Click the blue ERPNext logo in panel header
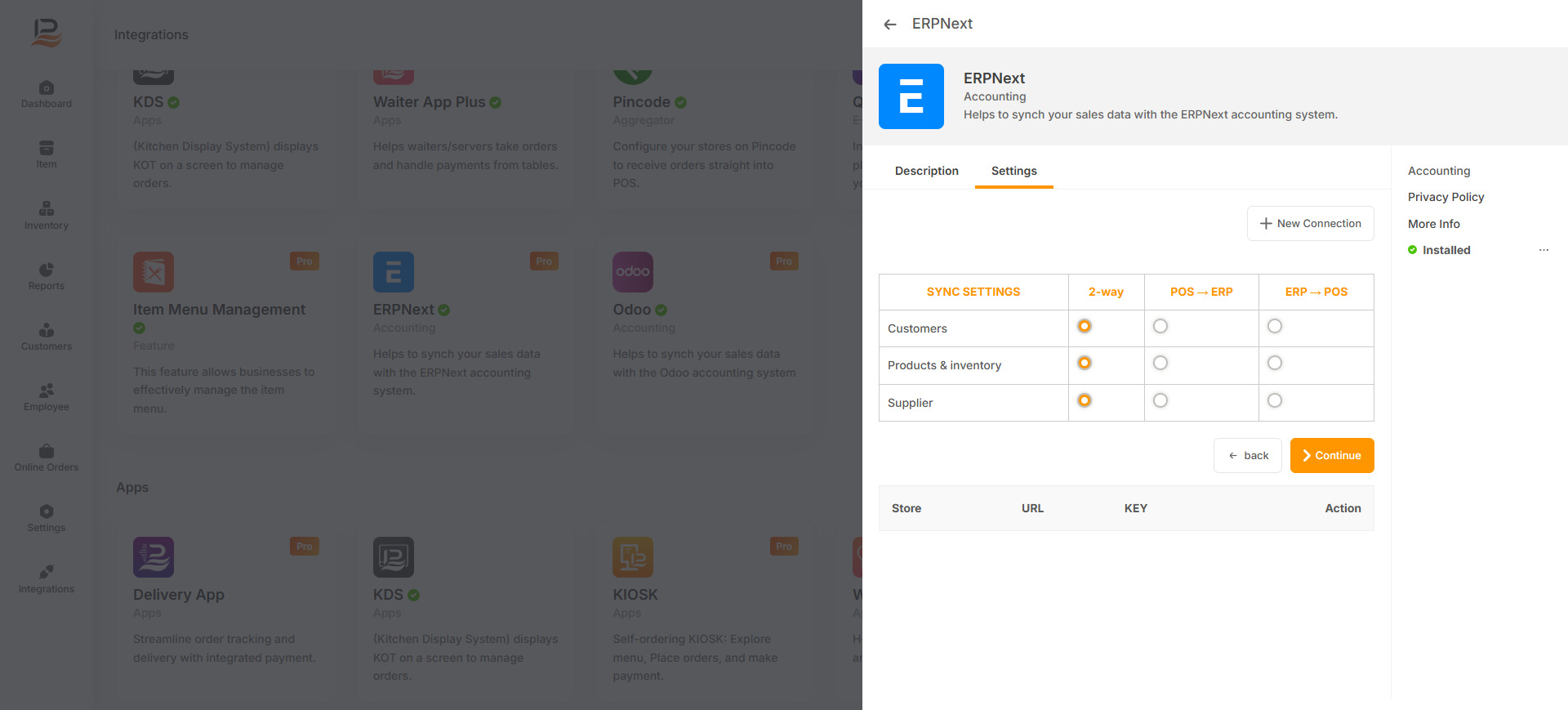 tap(911, 96)
